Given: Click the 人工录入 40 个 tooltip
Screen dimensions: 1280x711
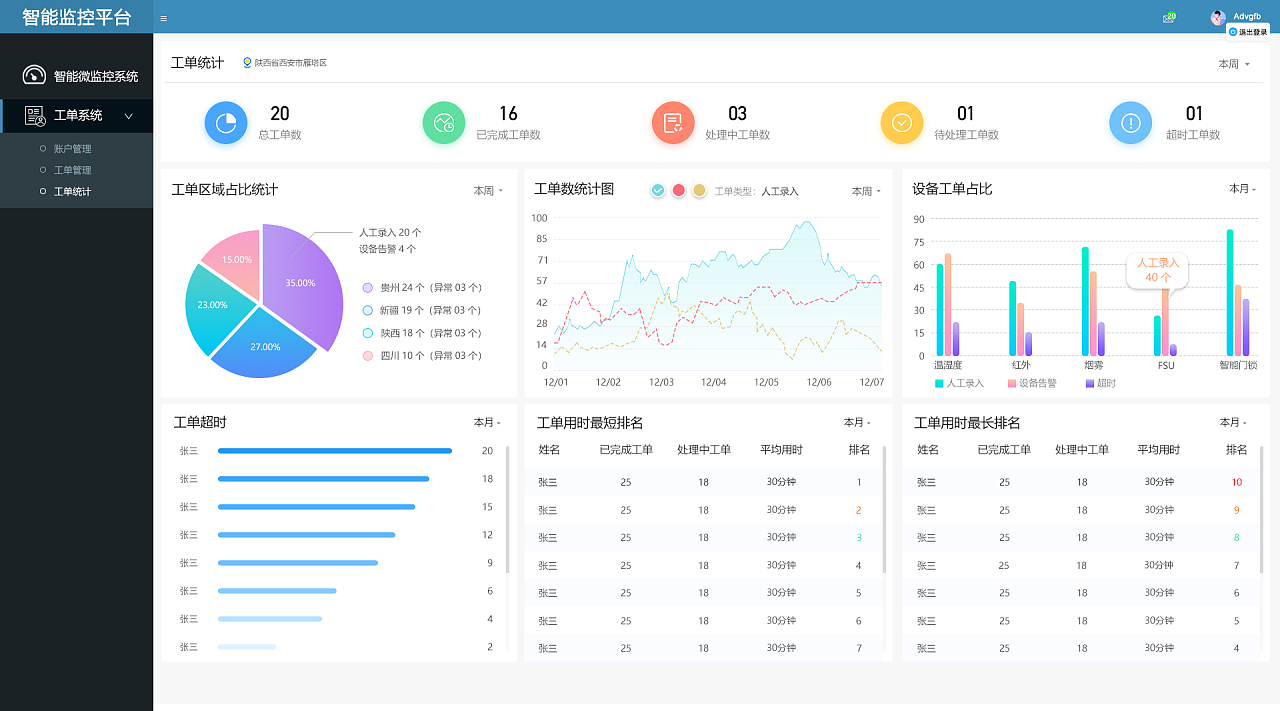Looking at the screenshot, I should (1157, 270).
